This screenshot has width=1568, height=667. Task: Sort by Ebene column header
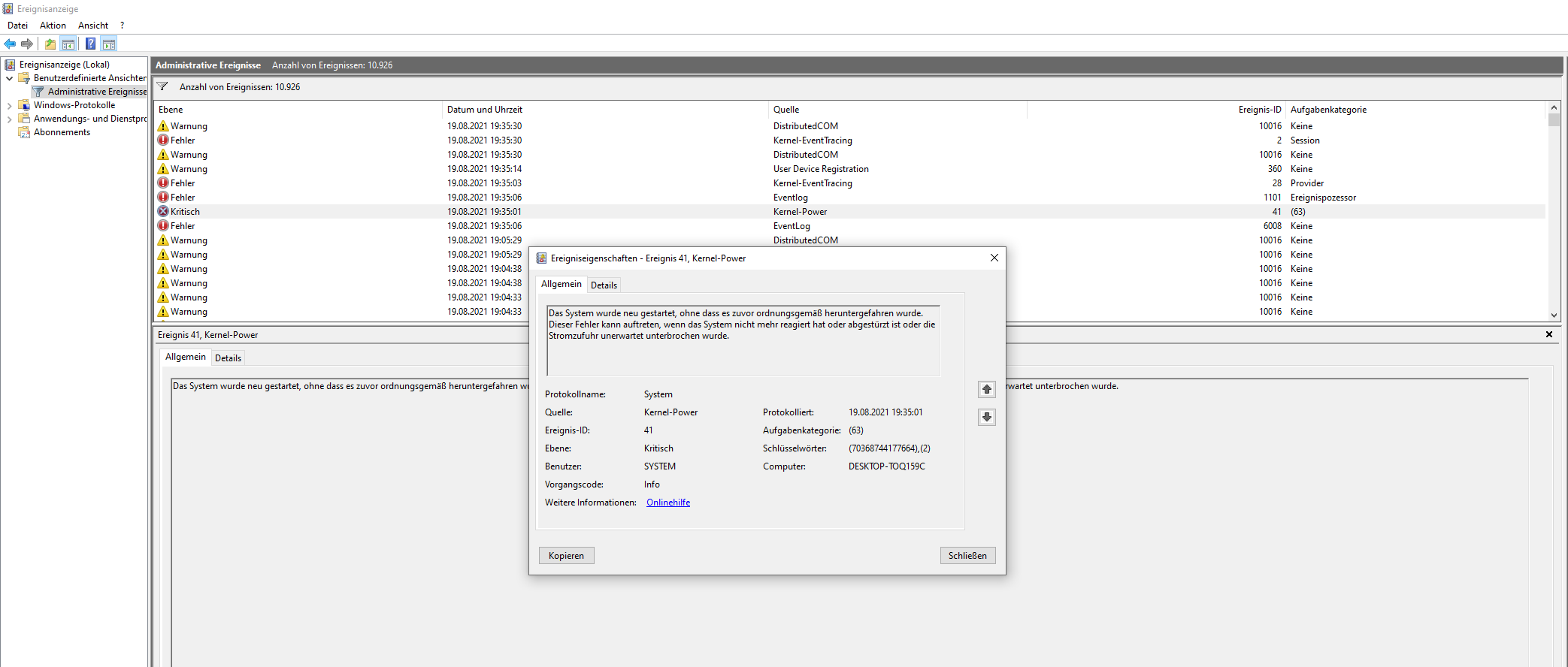pyautogui.click(x=298, y=110)
